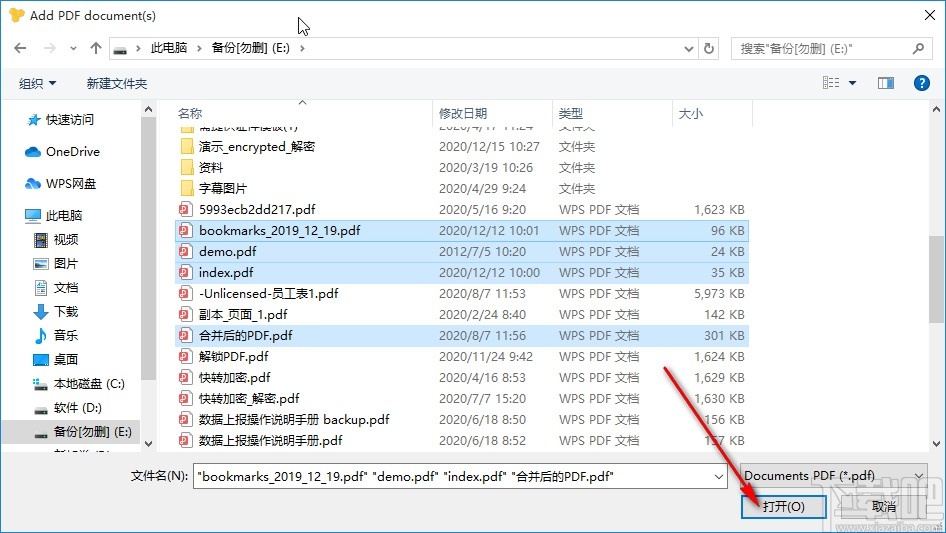Click up arrow of sidebar scrollbar
The width and height of the screenshot is (946, 533).
[x=148, y=109]
